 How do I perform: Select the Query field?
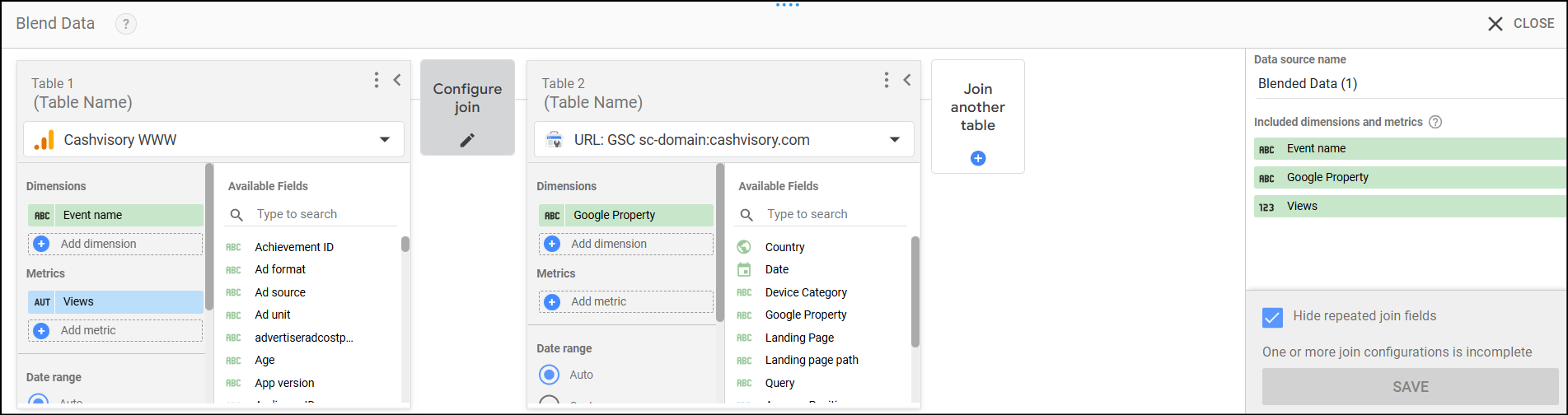pos(779,383)
